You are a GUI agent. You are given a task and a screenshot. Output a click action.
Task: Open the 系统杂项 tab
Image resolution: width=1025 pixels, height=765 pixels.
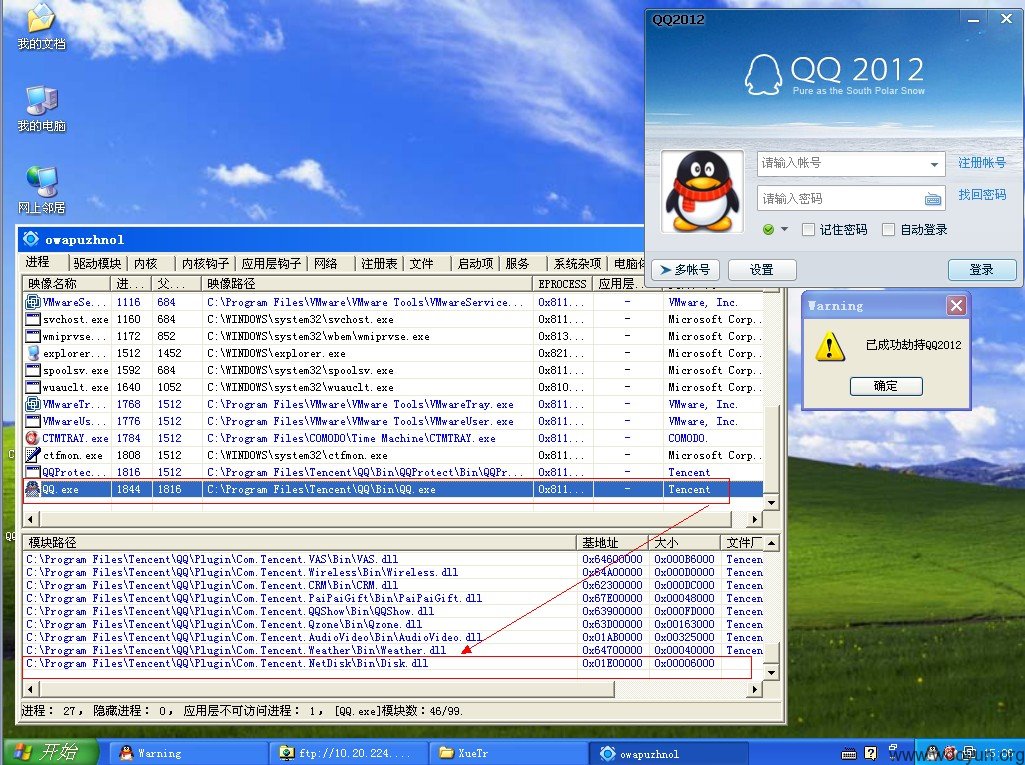pyautogui.click(x=577, y=264)
